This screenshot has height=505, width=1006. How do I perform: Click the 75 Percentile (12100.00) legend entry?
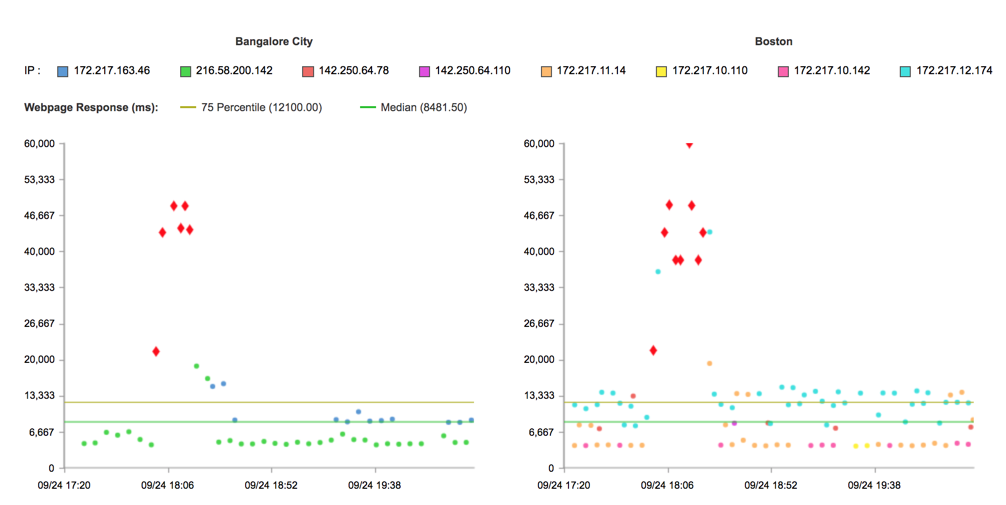[x=252, y=107]
